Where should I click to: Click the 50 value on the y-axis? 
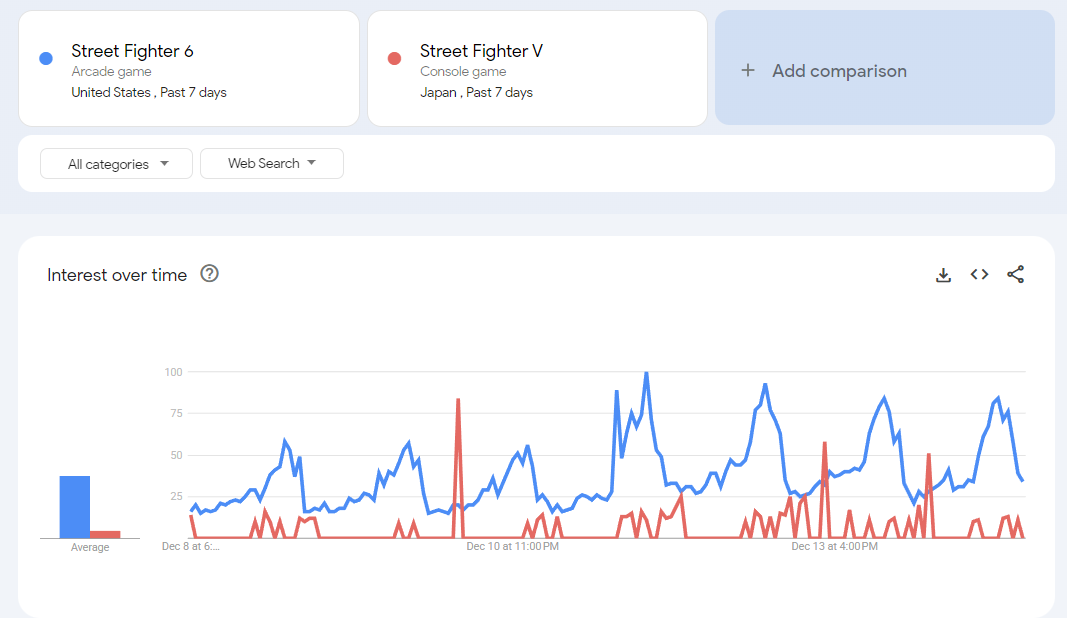(176, 455)
